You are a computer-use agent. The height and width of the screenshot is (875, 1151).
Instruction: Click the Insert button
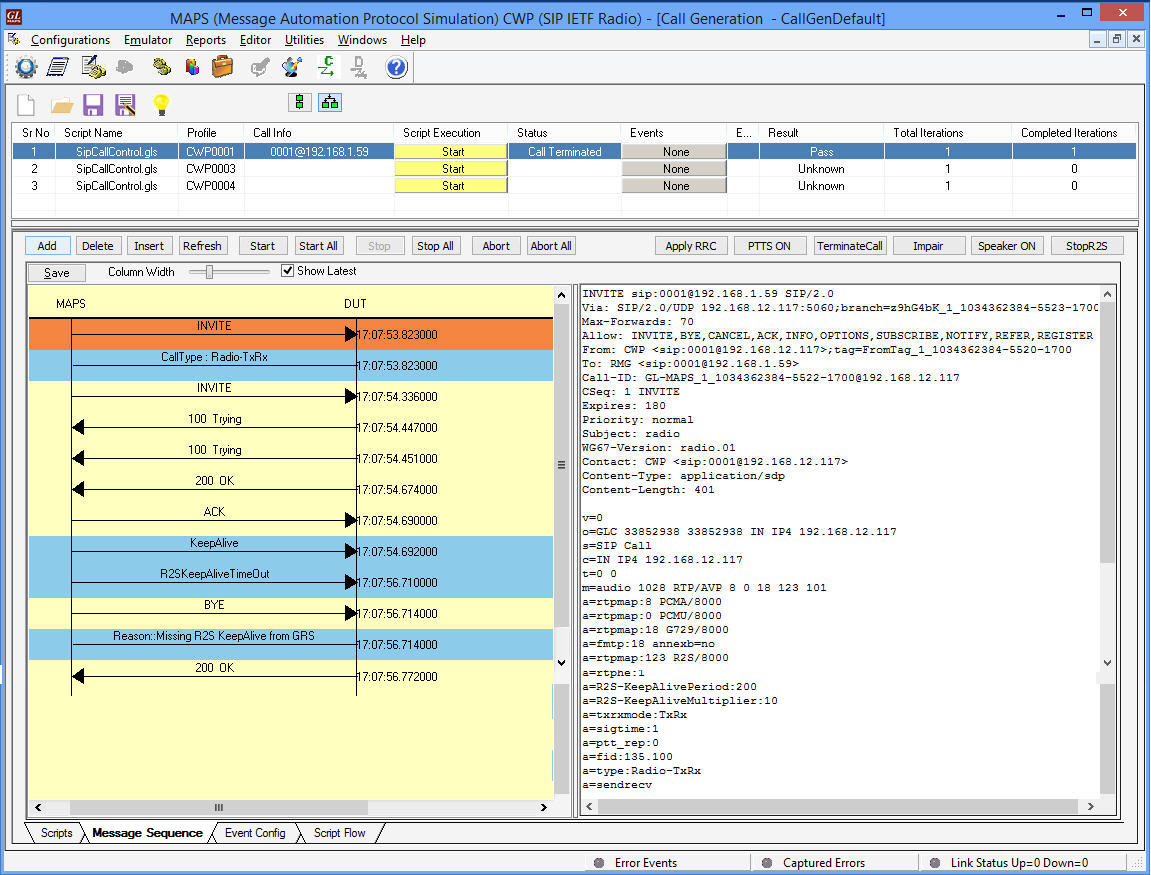tap(149, 246)
